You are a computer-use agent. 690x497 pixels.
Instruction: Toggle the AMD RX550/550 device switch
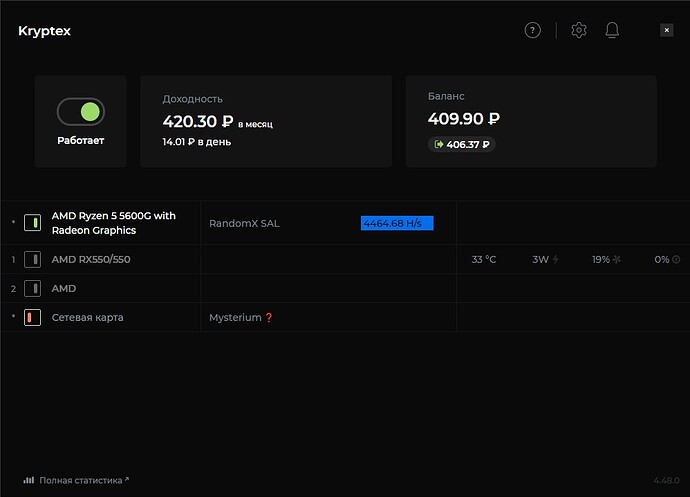33,259
